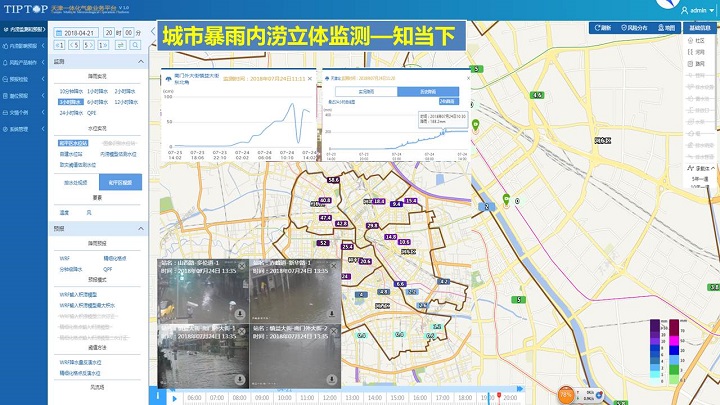Enable the 社区 layer in 基础信息

(699, 41)
